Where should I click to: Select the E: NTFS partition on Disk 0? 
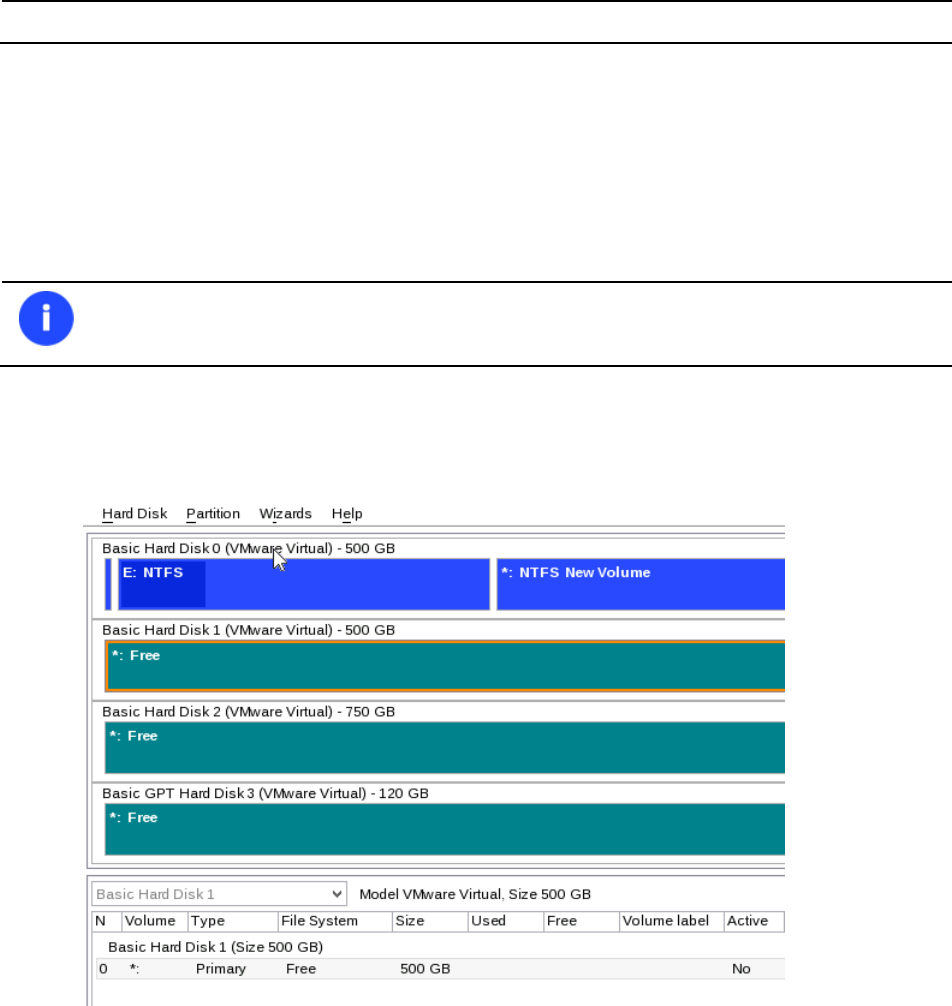(x=304, y=584)
